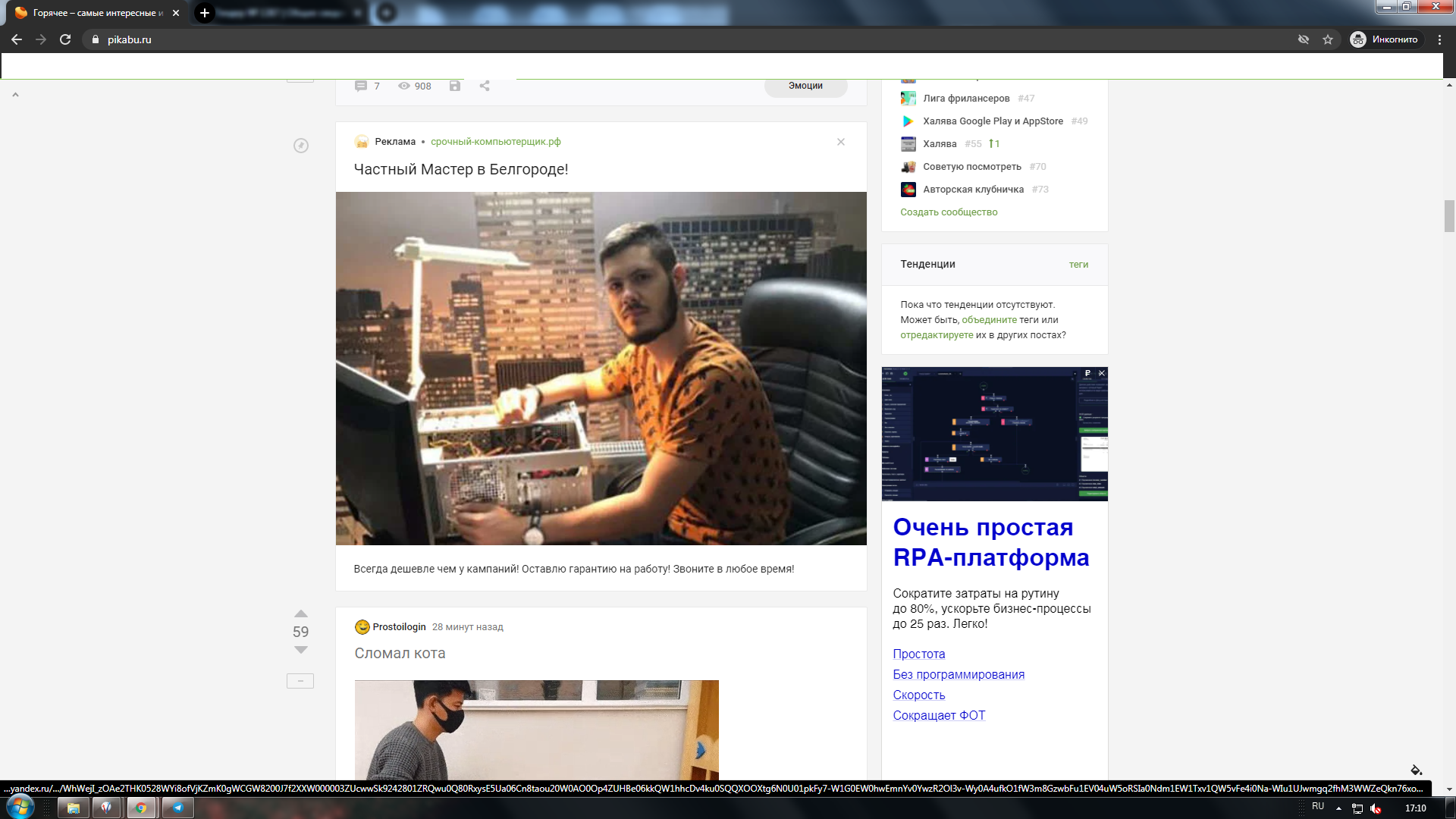The width and height of the screenshot is (1456, 819).
Task: Click the compass icon beside the ad post
Action: point(301,146)
